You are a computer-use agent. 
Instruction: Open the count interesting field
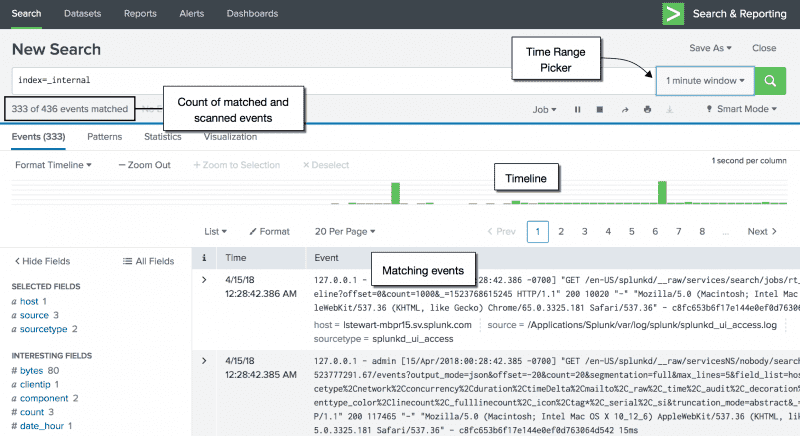(32, 412)
